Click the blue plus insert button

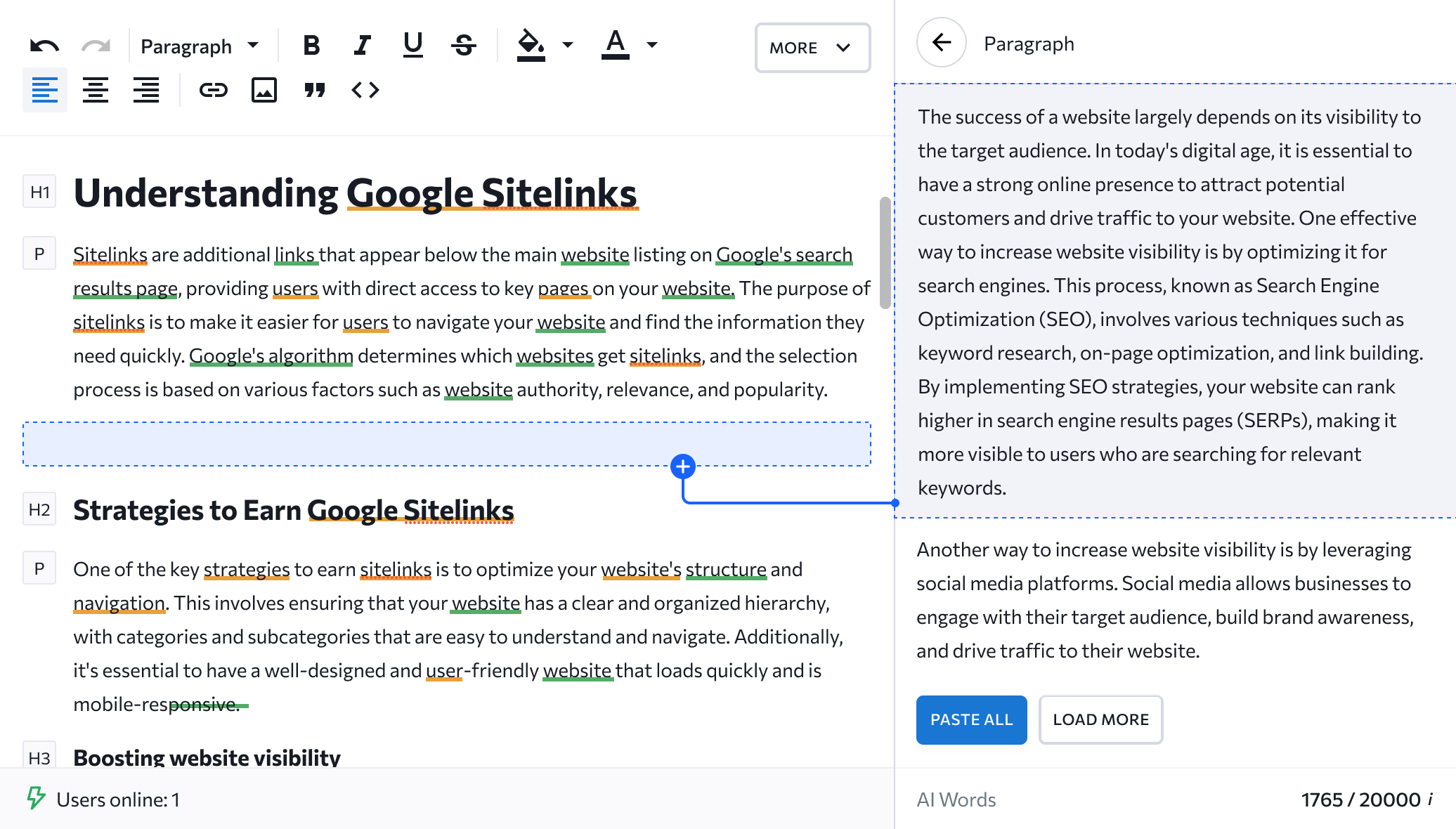(682, 466)
